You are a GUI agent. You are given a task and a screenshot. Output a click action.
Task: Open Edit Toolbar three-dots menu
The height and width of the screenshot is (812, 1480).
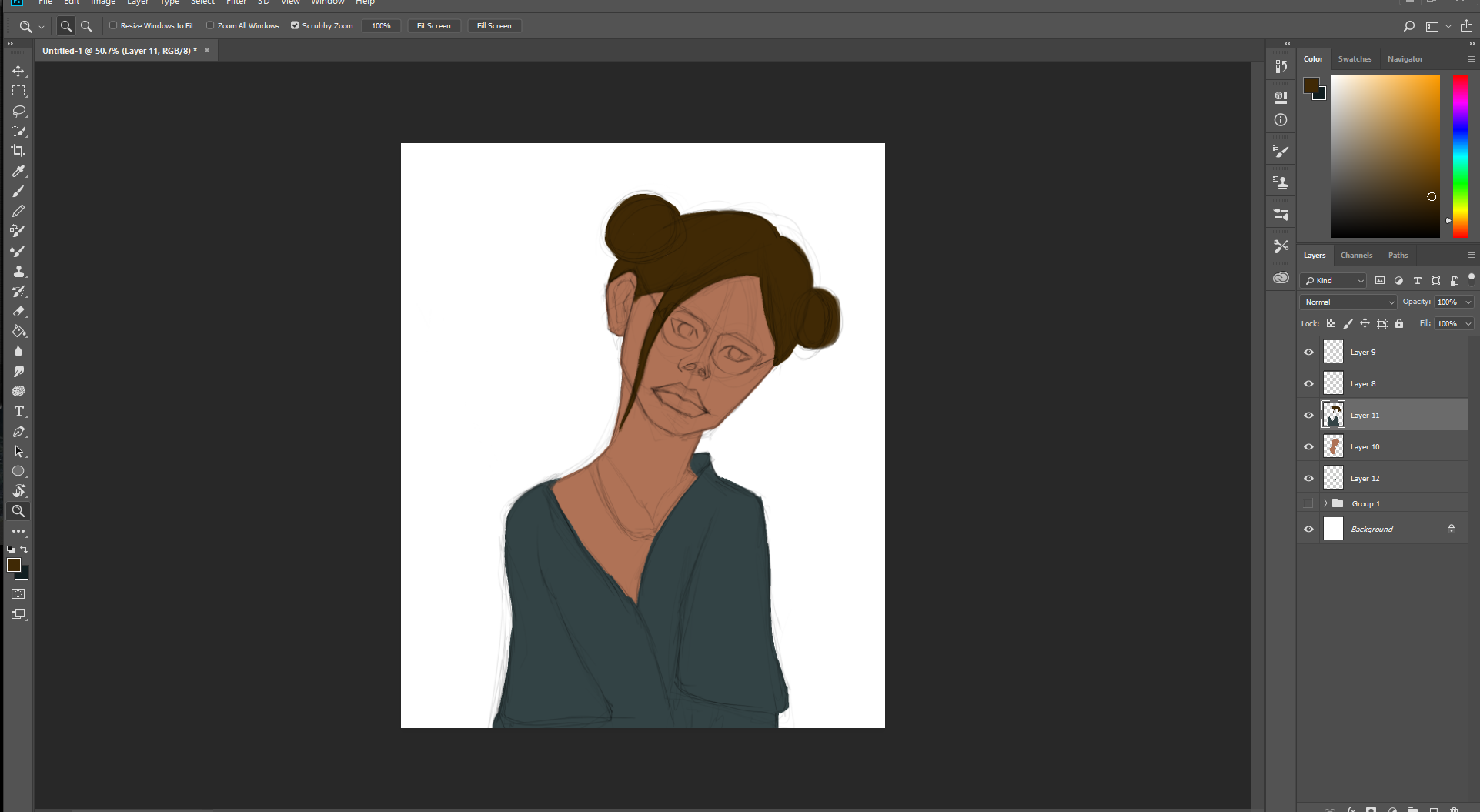point(18,531)
